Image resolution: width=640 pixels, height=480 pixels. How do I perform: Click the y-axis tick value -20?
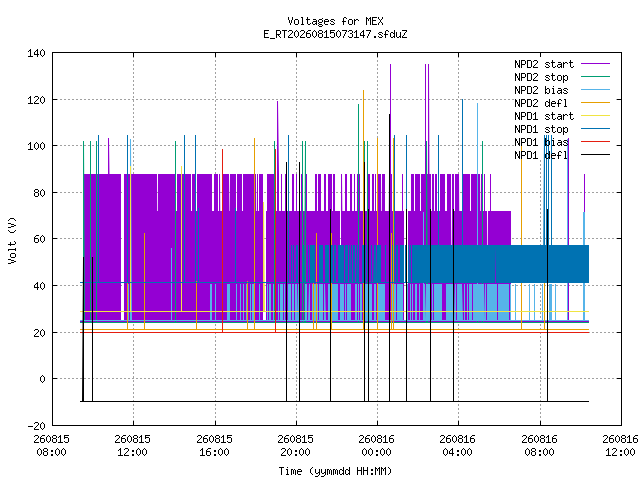point(36,426)
